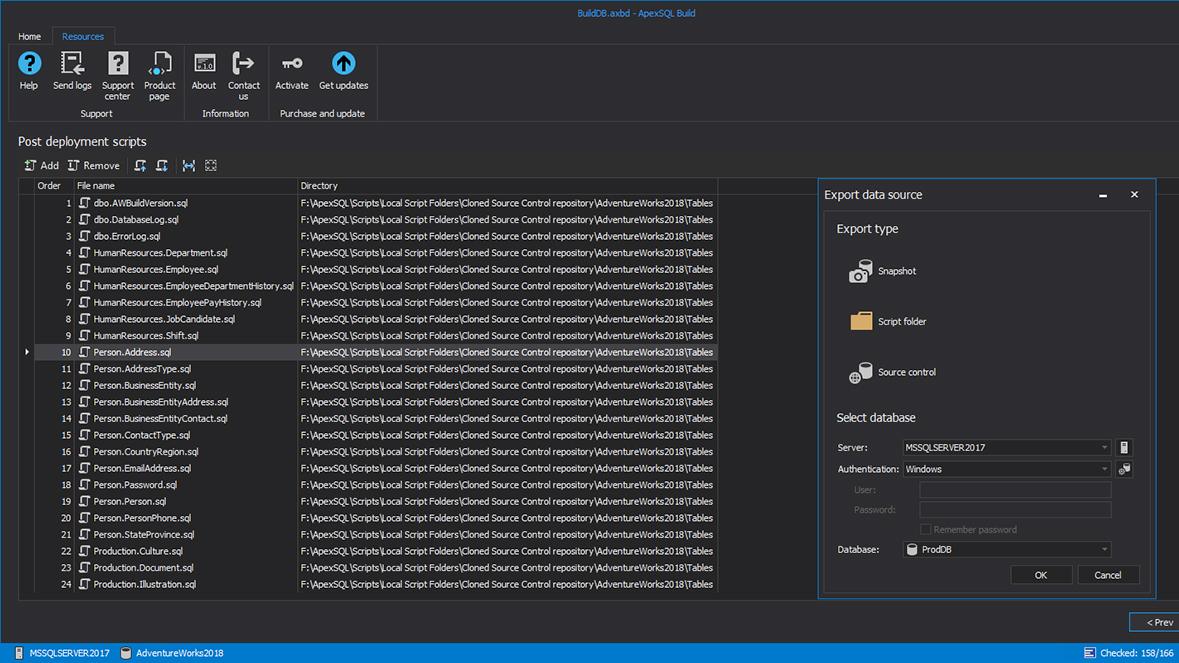Click the Send logs icon
The height and width of the screenshot is (663, 1179).
72,65
